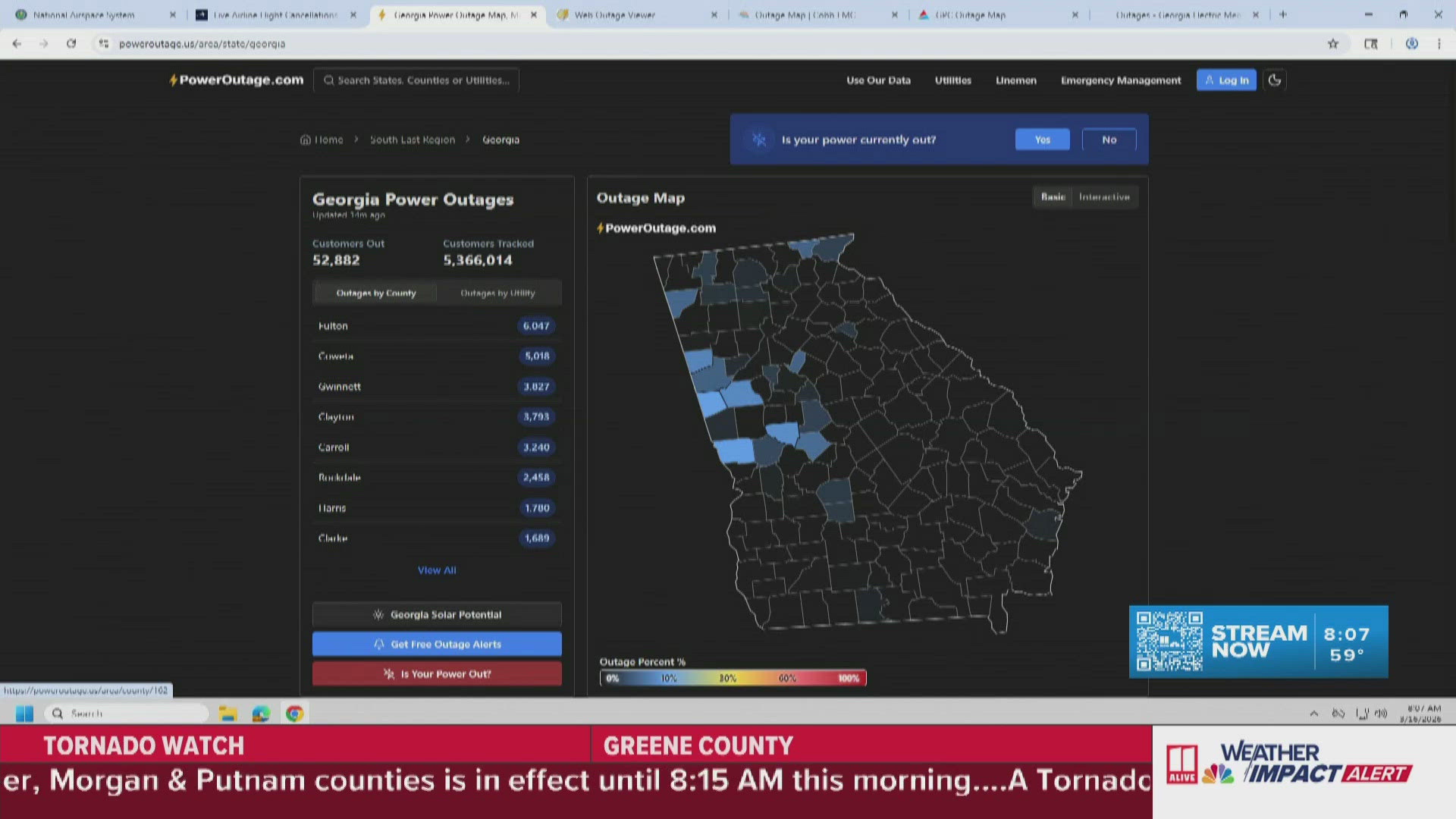This screenshot has width=1456, height=819.
Task: Open Fulton county outage row
Action: (x=437, y=326)
